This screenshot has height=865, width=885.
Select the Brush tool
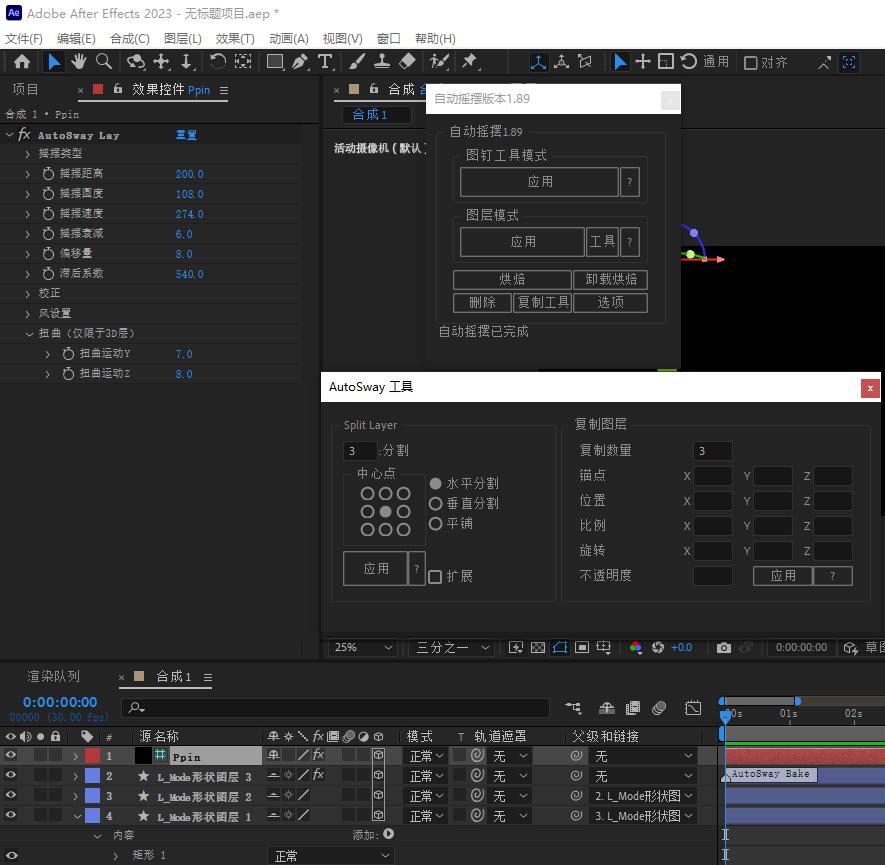click(x=356, y=62)
